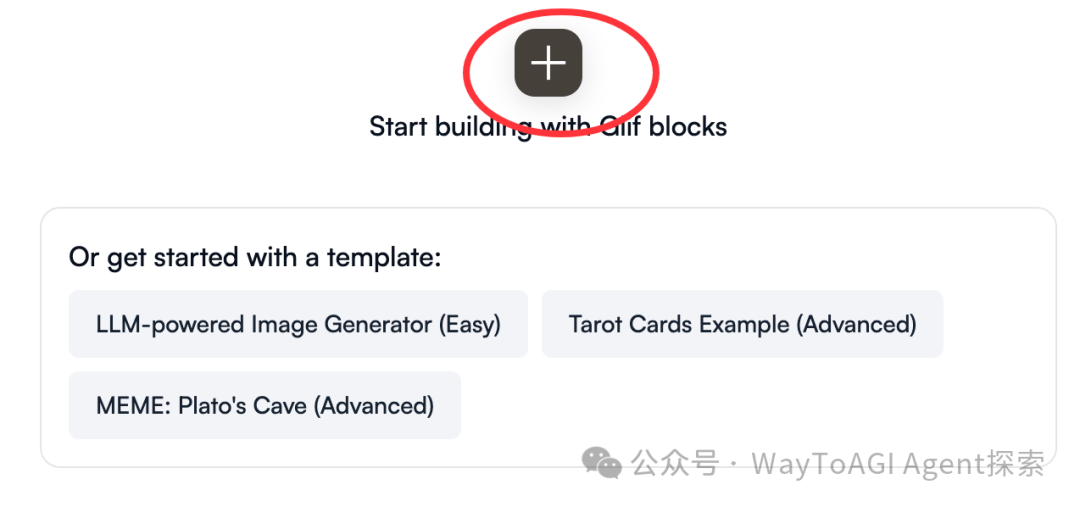
Task: Click the dark plus button to add a block
Action: (548, 63)
